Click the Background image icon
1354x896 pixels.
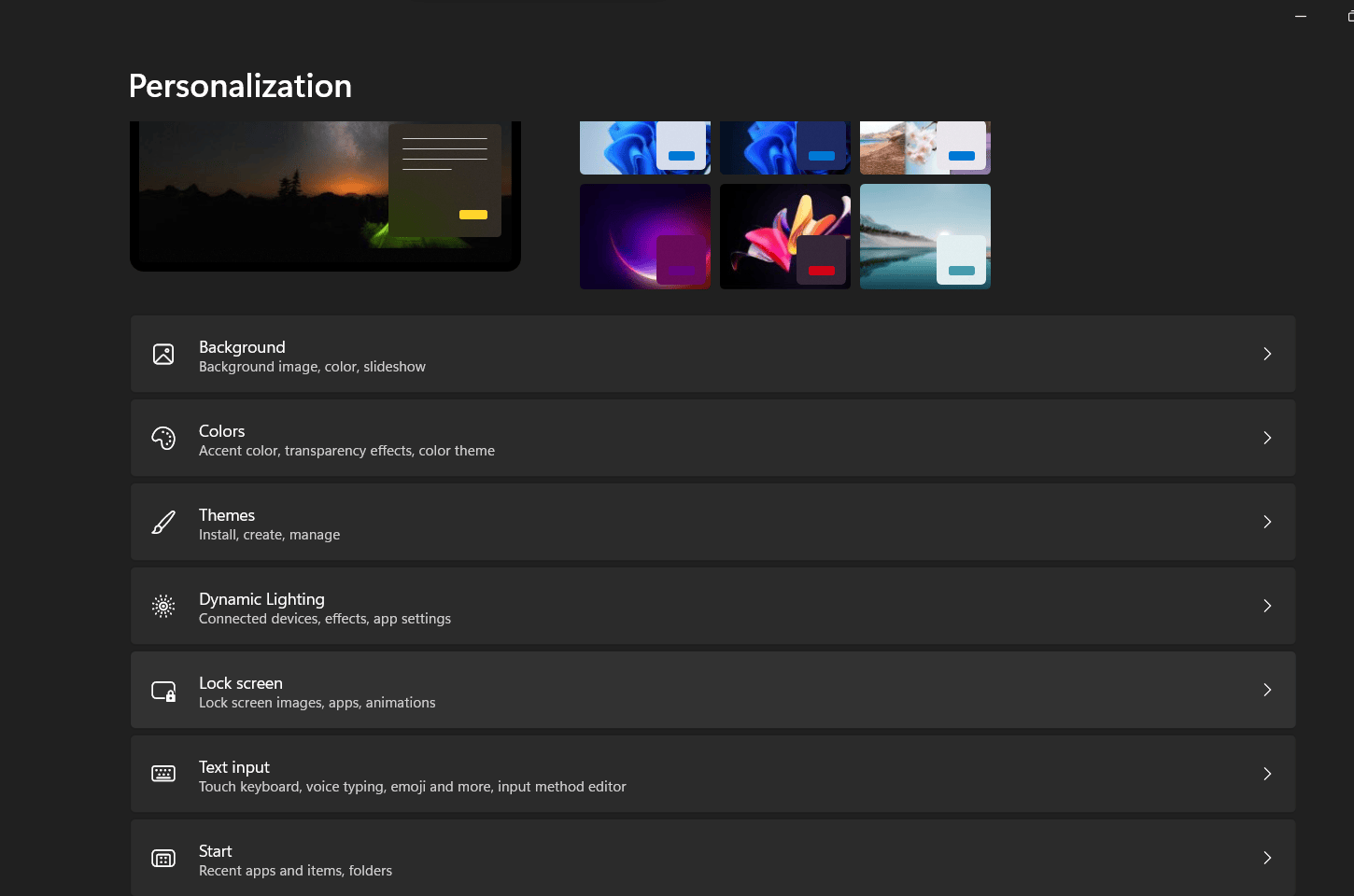[163, 354]
